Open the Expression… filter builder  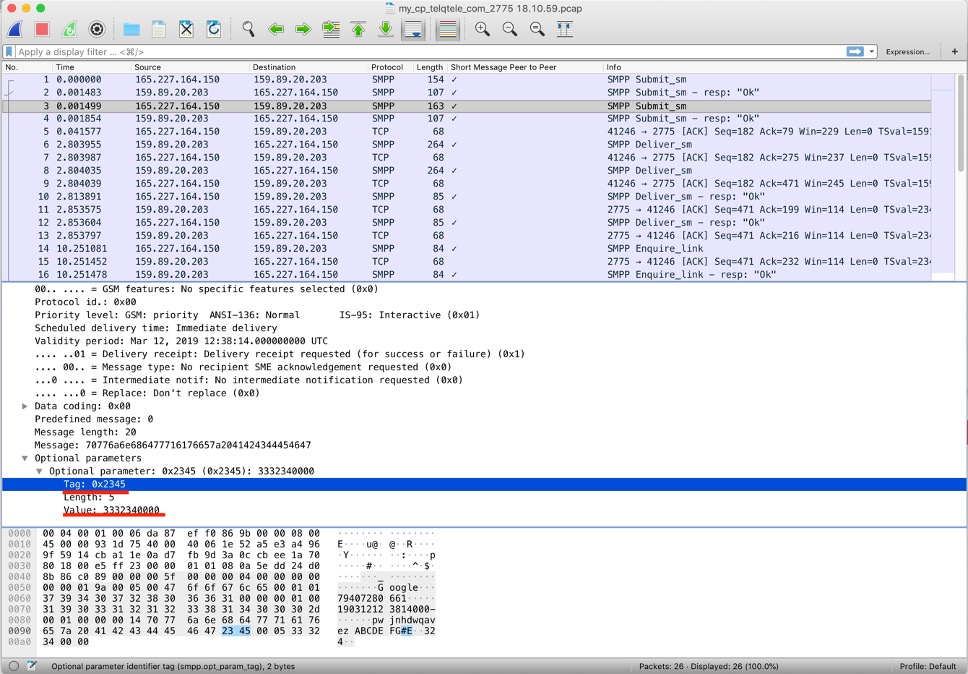point(907,51)
